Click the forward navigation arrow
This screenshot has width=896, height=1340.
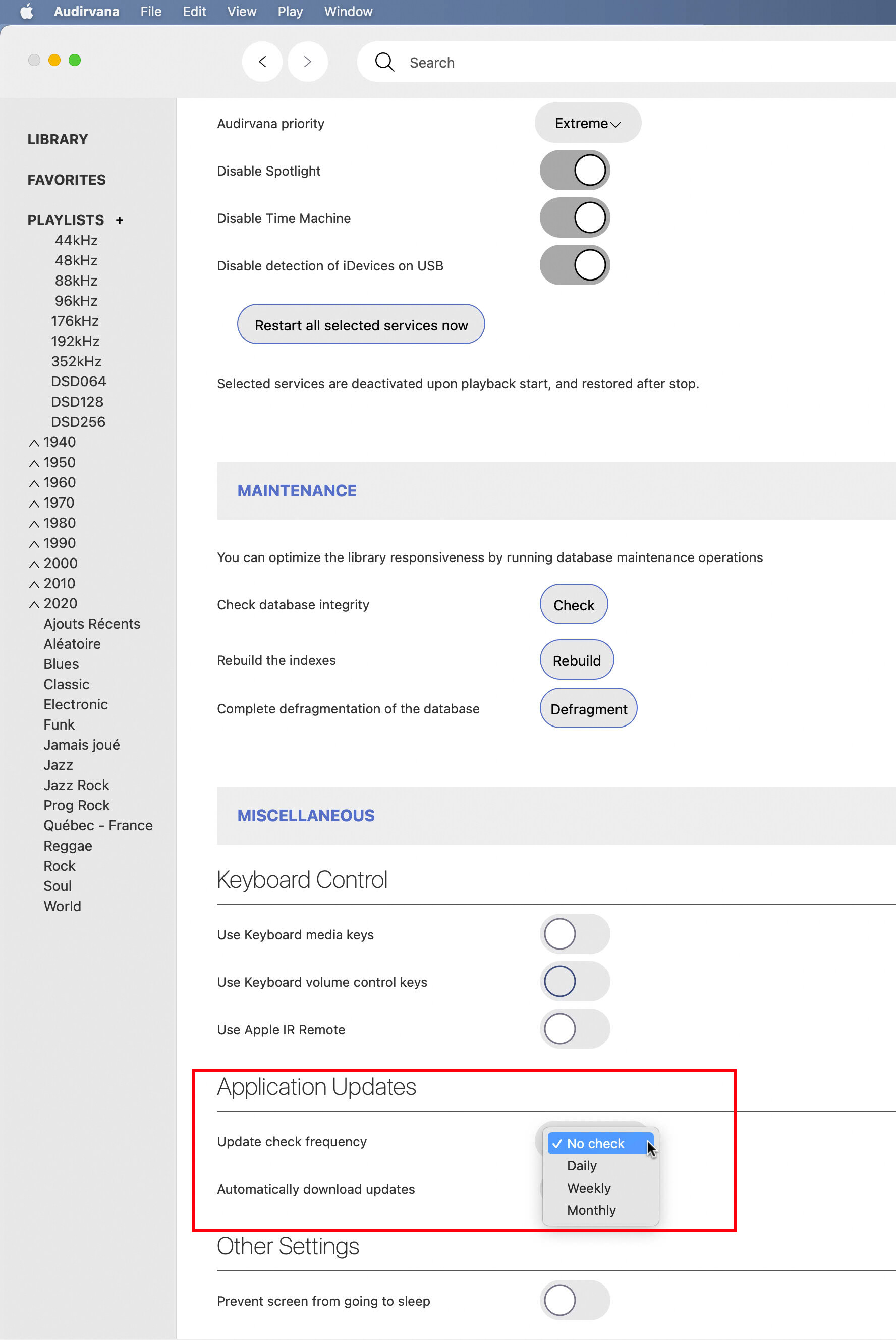[x=307, y=62]
